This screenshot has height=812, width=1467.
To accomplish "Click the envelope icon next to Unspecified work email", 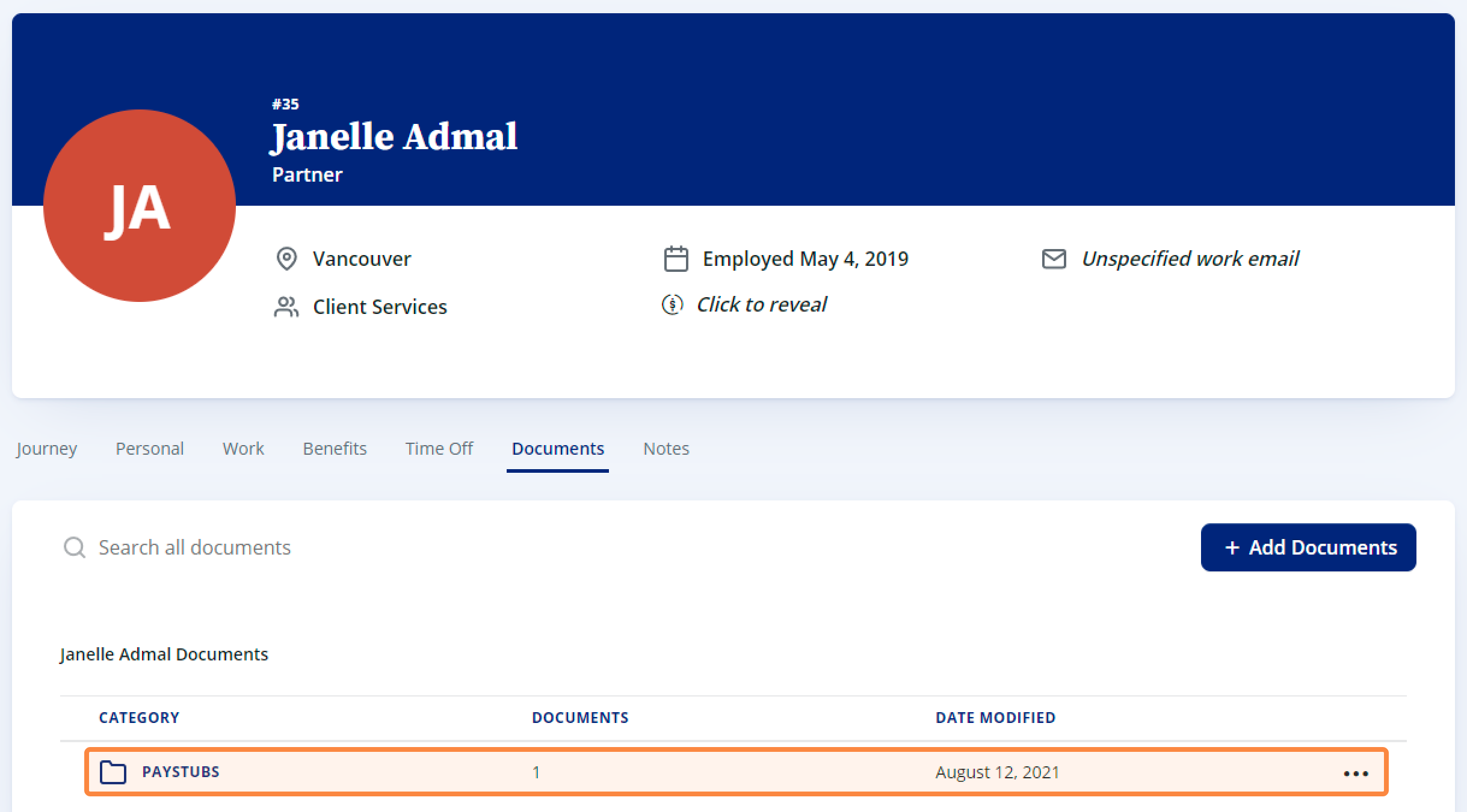I will coord(1053,259).
